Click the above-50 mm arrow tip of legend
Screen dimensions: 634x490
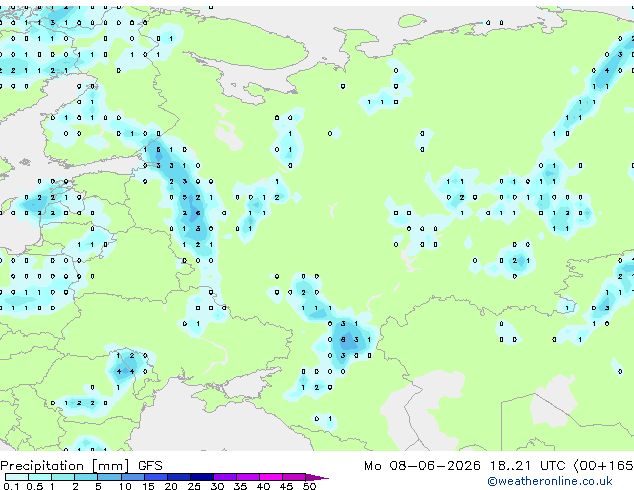[x=317, y=477]
